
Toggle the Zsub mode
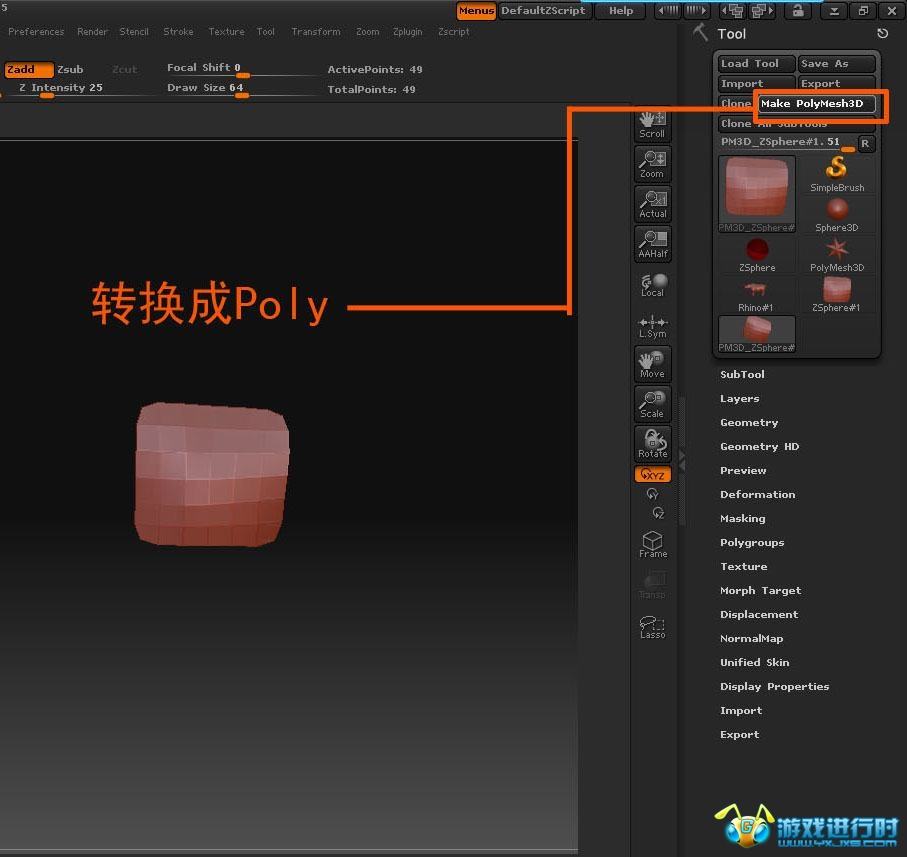pos(71,69)
